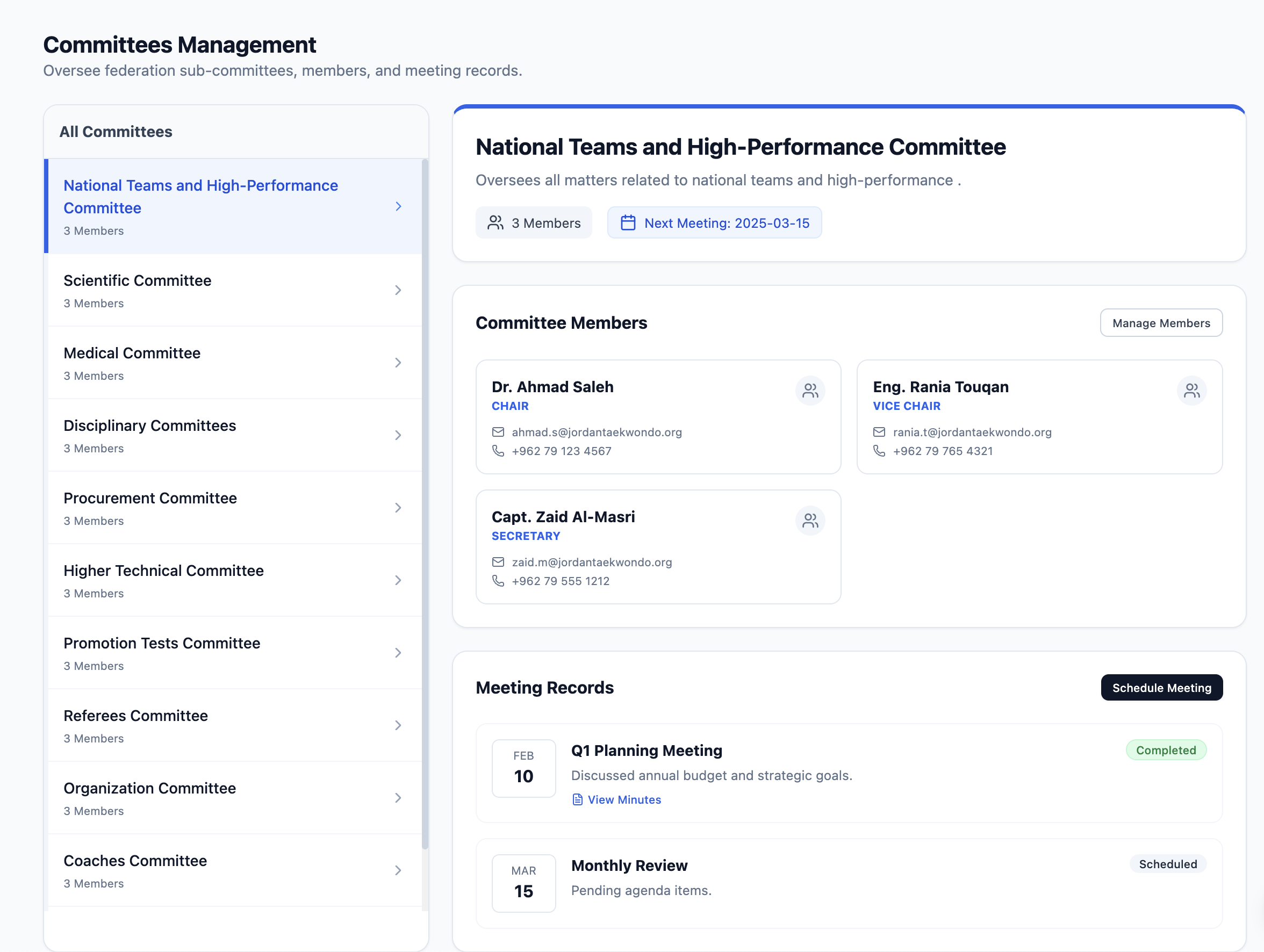Click the phone icon beside +962 79 765 4321
Image resolution: width=1264 pixels, height=952 pixels.
pyautogui.click(x=879, y=451)
